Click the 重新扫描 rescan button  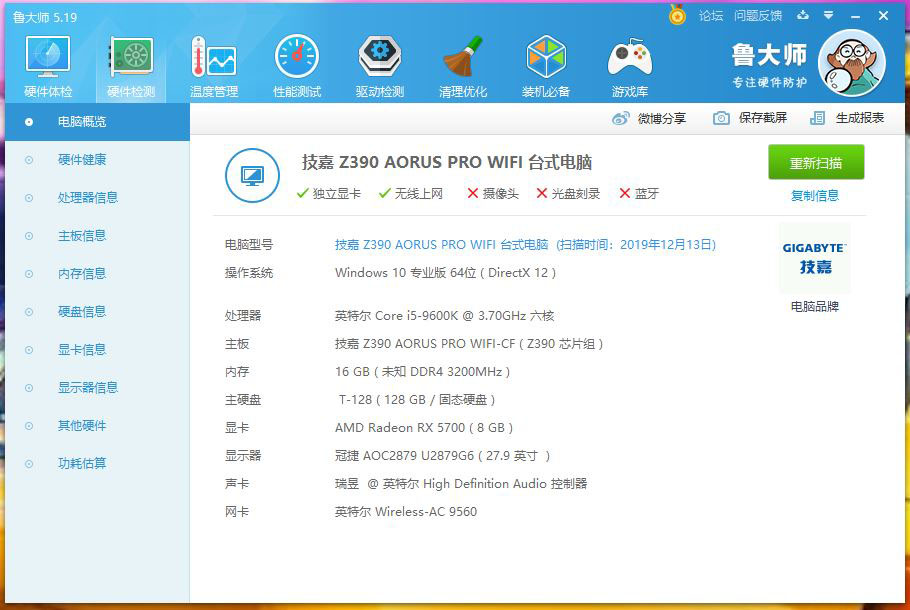pyautogui.click(x=814, y=162)
